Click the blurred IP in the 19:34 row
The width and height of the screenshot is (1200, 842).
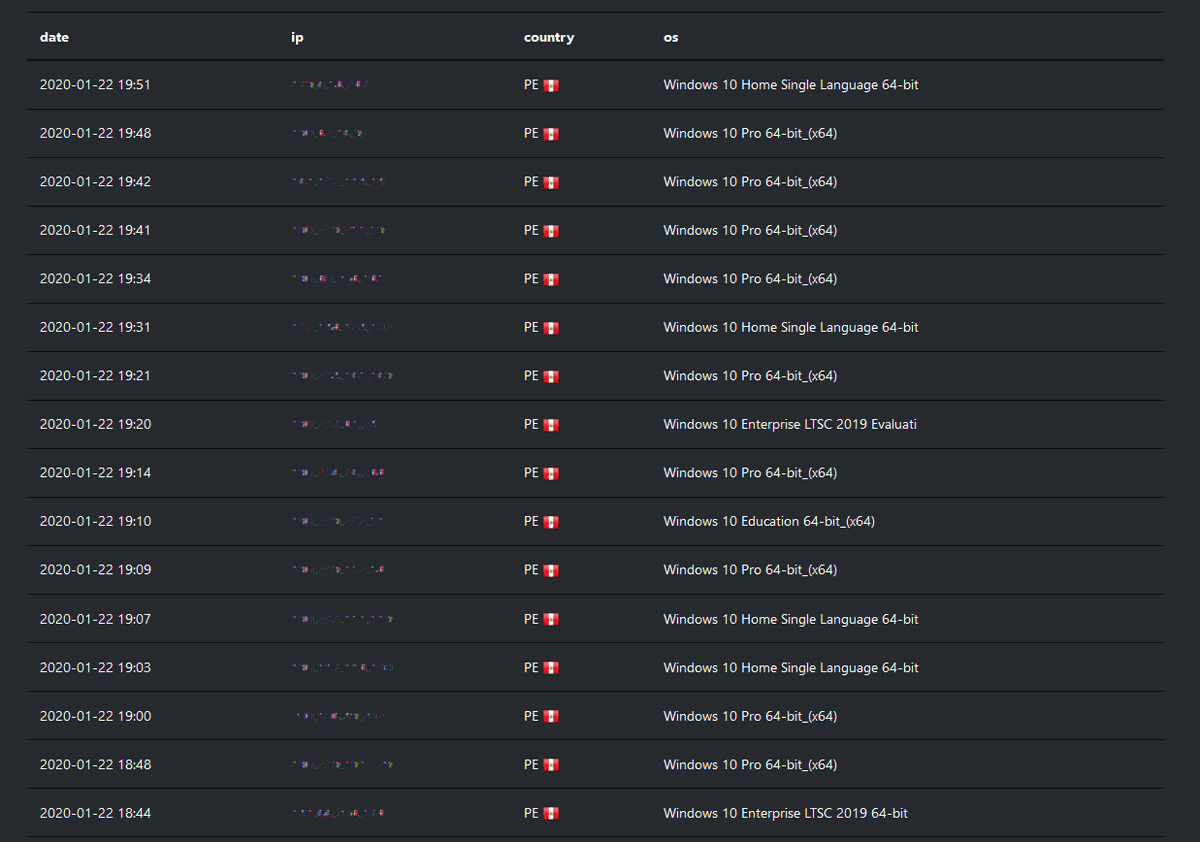coord(337,279)
